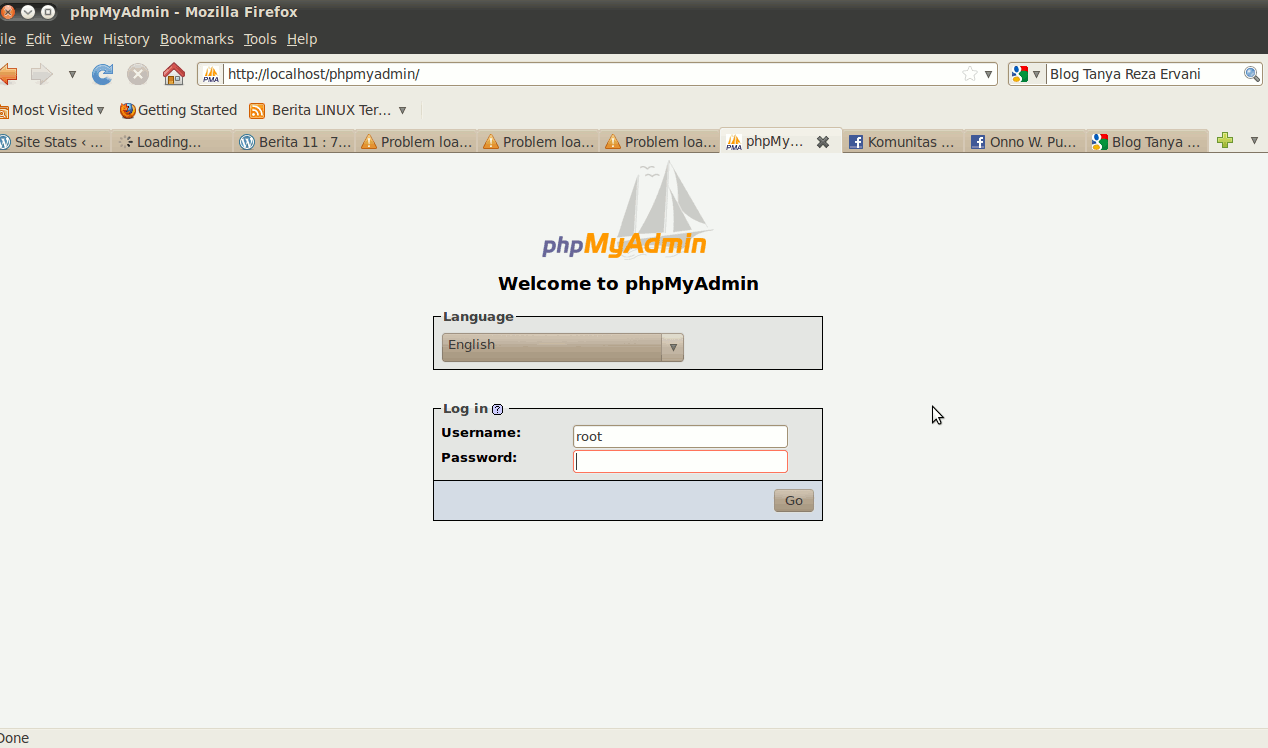Open a new tab with plus icon
1268x748 pixels.
pyautogui.click(x=1225, y=141)
